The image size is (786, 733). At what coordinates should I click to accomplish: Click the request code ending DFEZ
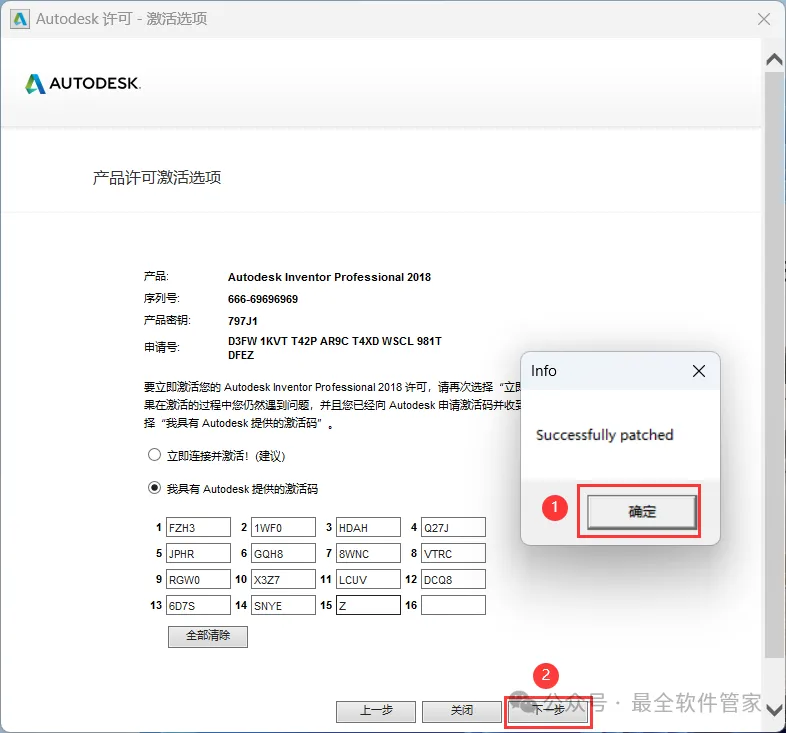click(x=241, y=355)
